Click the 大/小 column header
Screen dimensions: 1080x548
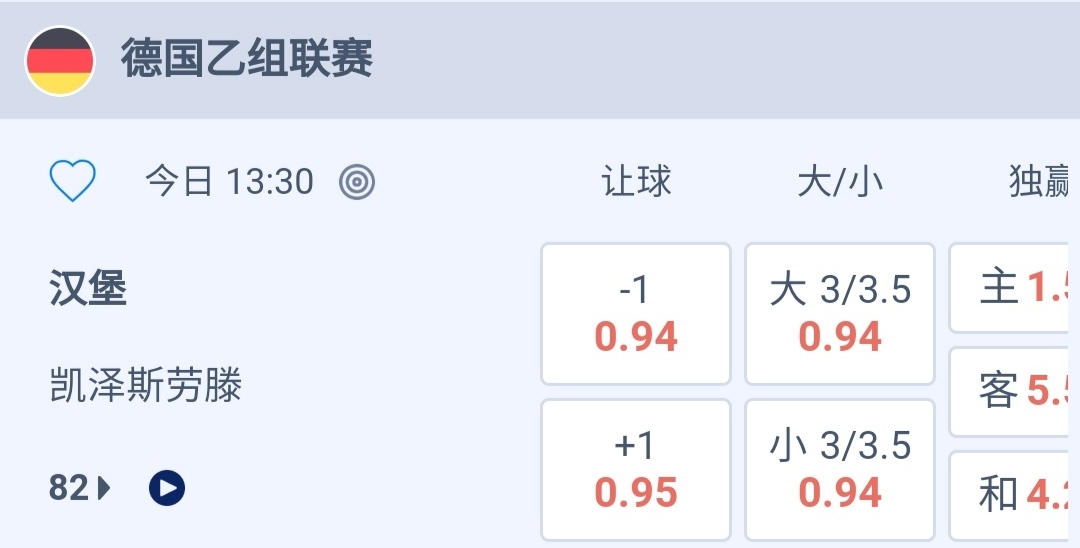840,182
